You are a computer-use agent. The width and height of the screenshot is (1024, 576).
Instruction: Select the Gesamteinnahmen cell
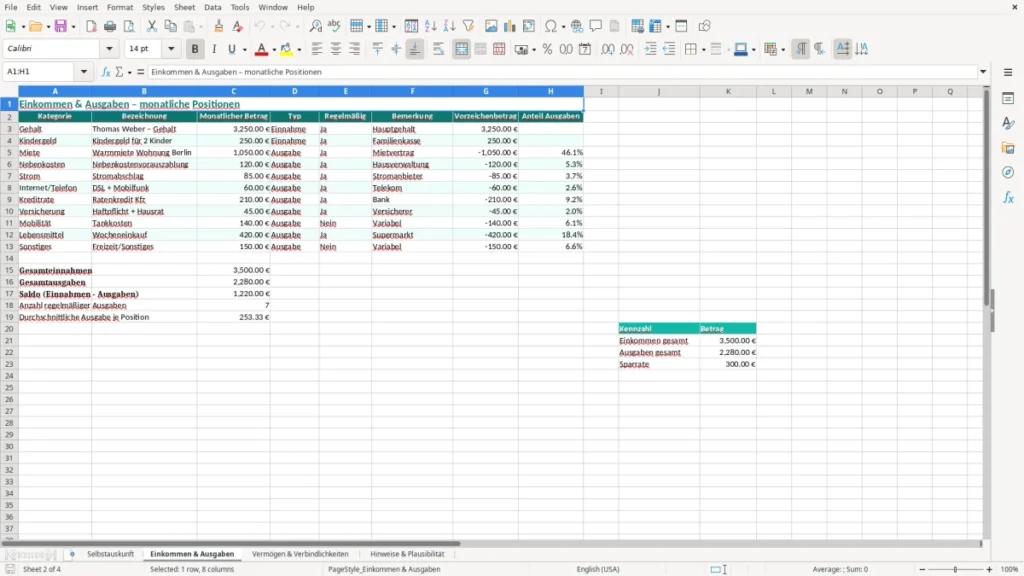click(55, 270)
